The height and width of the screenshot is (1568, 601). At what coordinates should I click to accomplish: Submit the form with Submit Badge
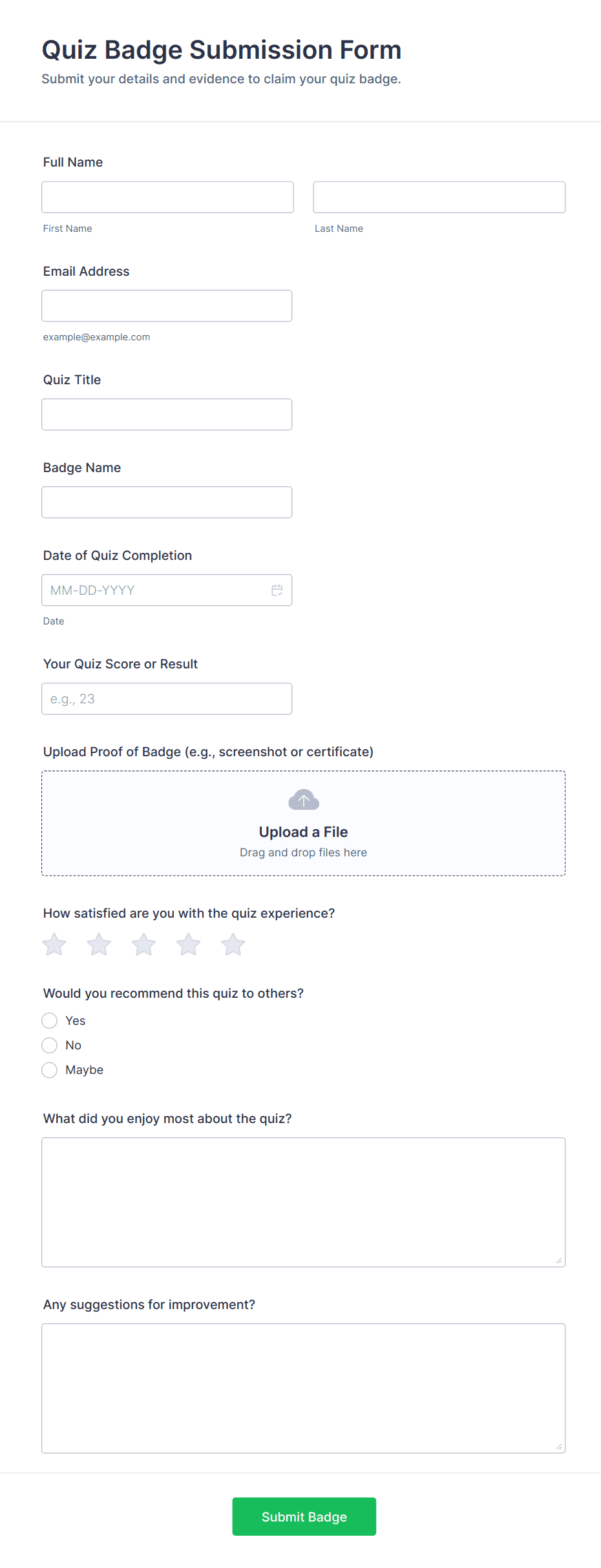[x=304, y=1516]
